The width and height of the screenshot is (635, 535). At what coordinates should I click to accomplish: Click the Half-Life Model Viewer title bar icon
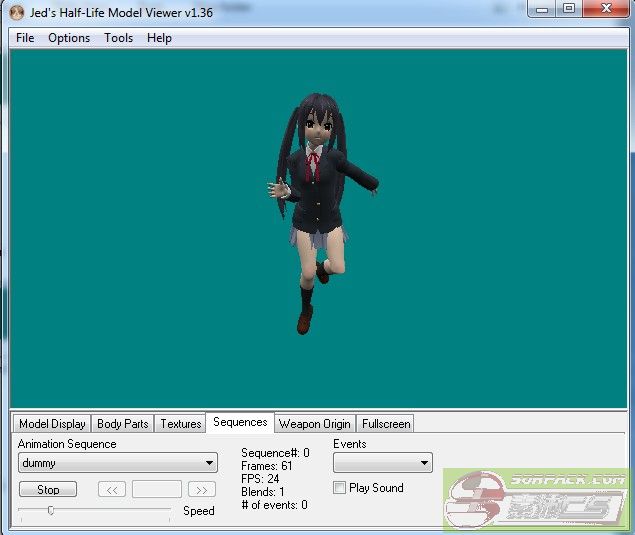pos(16,12)
